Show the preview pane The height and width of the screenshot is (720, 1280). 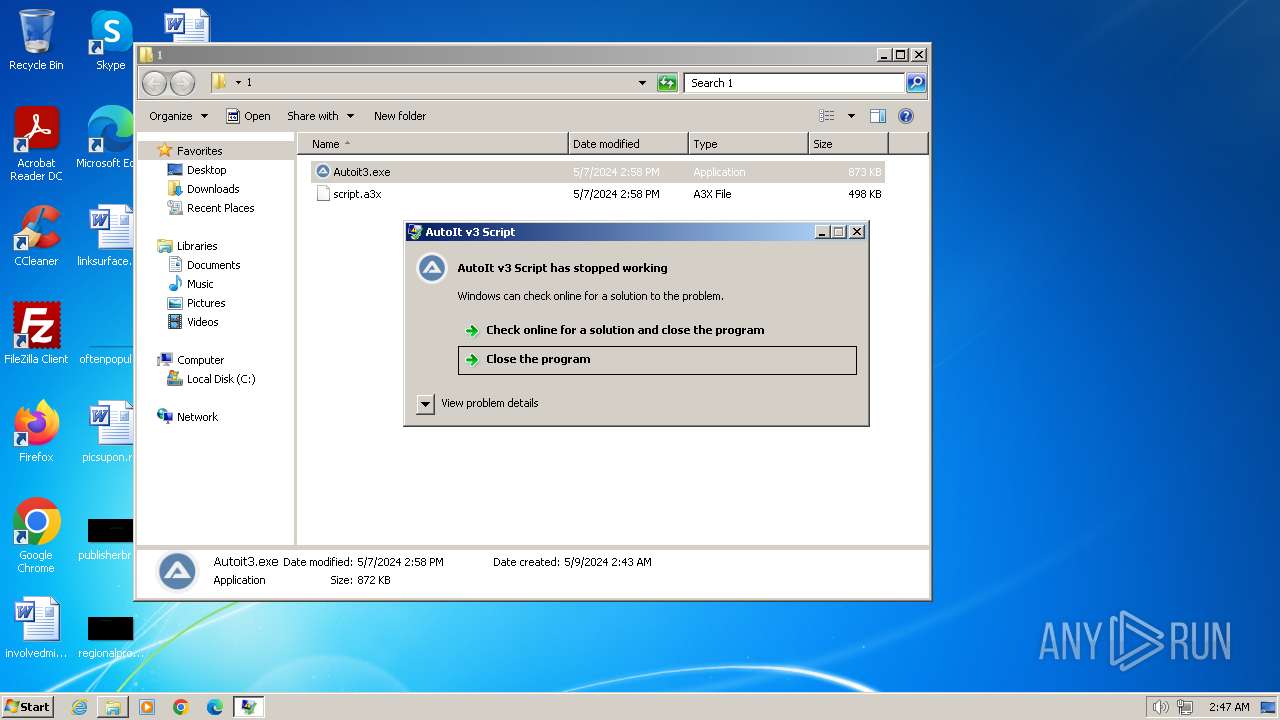coord(878,116)
